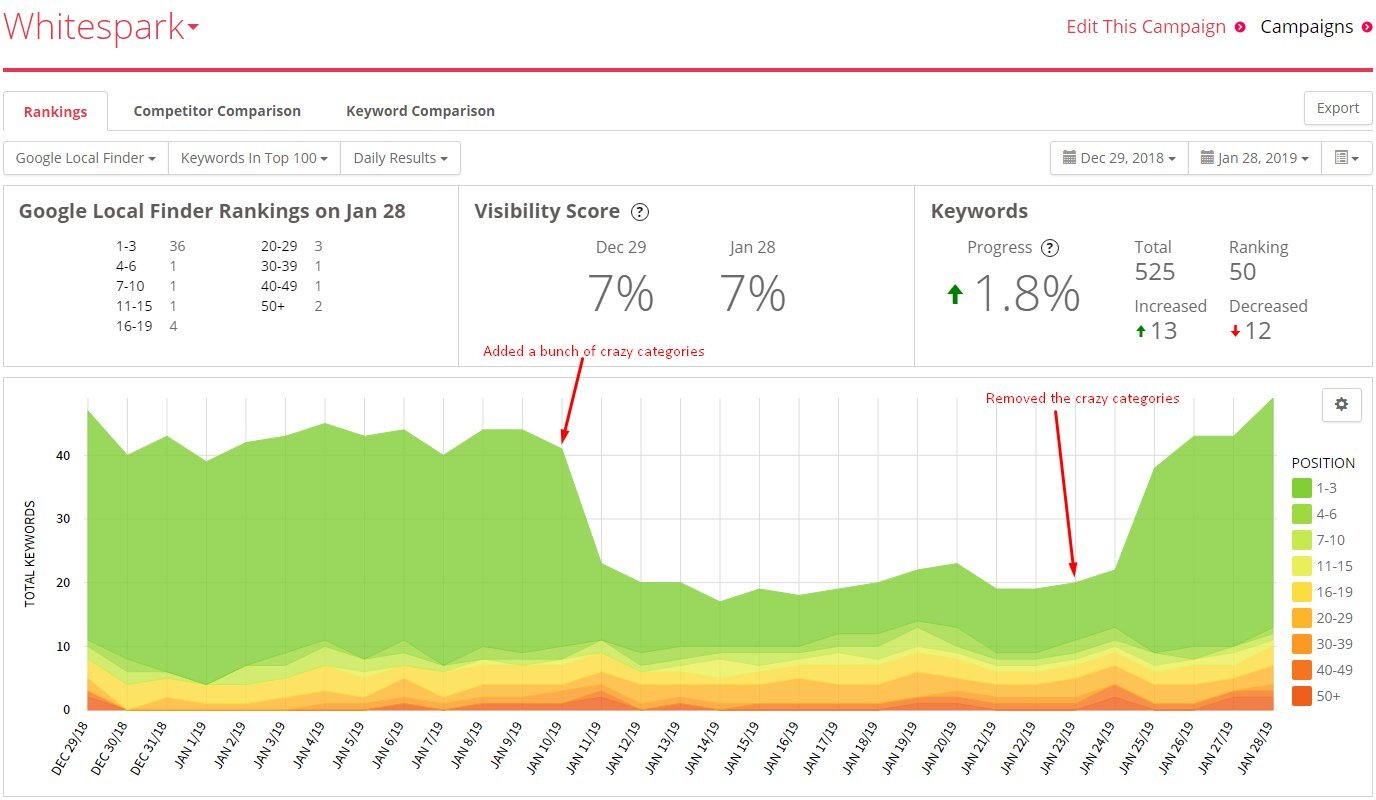This screenshot has height=800, width=1376.
Task: Switch to the Keyword Comparison tab
Action: 420,111
